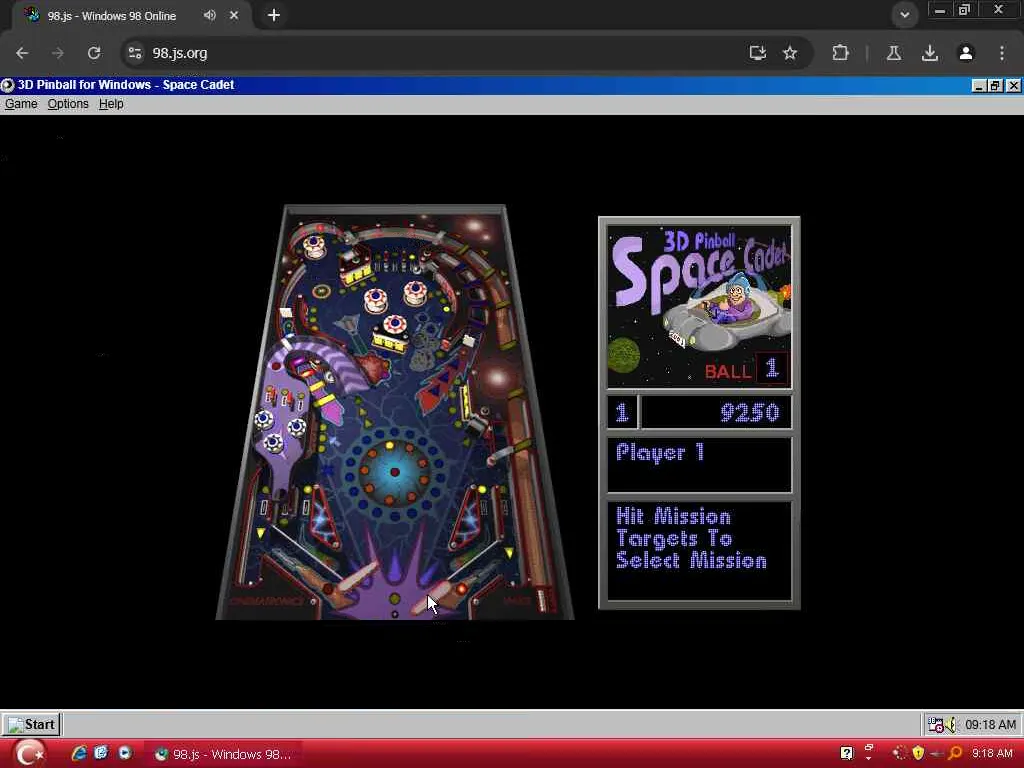Click the Windows 98 clock 09:18 AM
1024x768 pixels.
(x=990, y=725)
